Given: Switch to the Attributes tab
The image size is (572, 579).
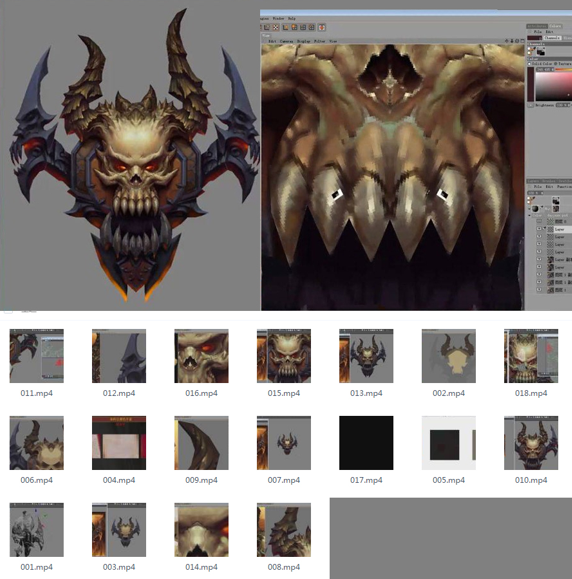Looking at the screenshot, I should pyautogui.click(x=537, y=26).
